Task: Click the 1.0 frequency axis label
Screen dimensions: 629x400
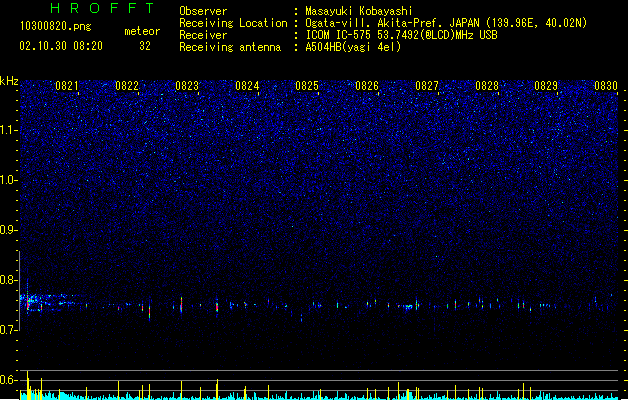Action: pyautogui.click(x=9, y=180)
